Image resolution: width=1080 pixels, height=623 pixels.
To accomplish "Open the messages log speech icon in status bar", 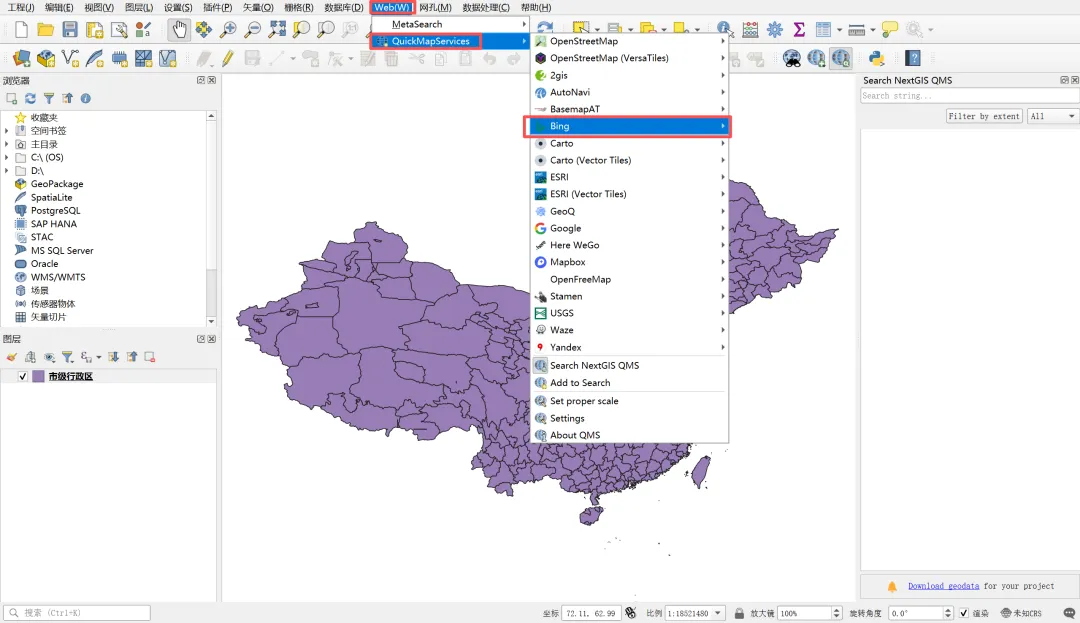I will (x=1068, y=613).
